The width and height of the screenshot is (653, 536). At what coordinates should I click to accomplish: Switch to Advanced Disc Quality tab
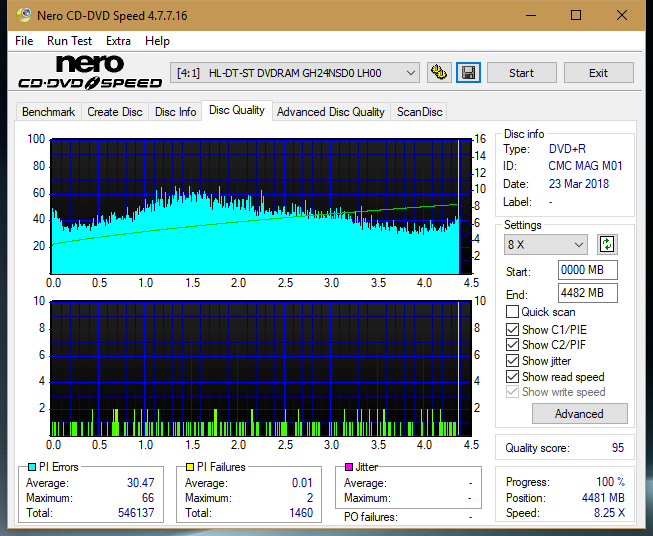pos(331,112)
